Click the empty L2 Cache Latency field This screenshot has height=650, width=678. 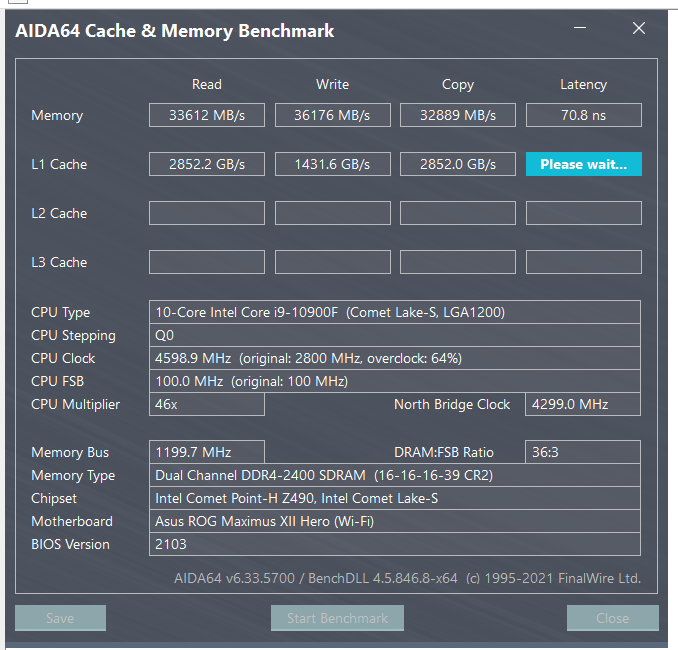[584, 213]
